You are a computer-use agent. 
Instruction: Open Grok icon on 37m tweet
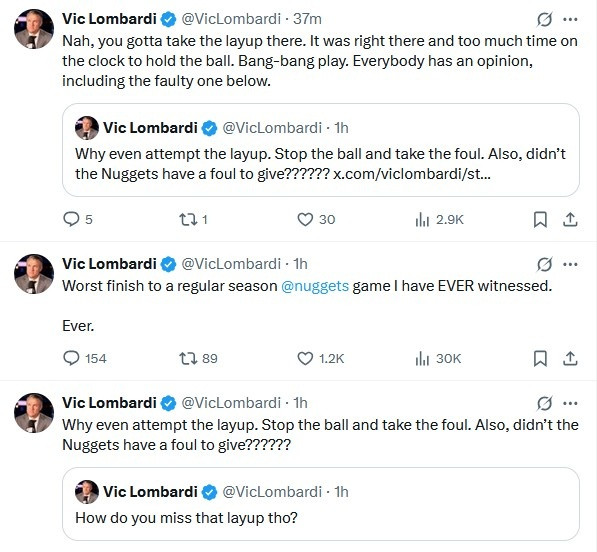coord(544,19)
